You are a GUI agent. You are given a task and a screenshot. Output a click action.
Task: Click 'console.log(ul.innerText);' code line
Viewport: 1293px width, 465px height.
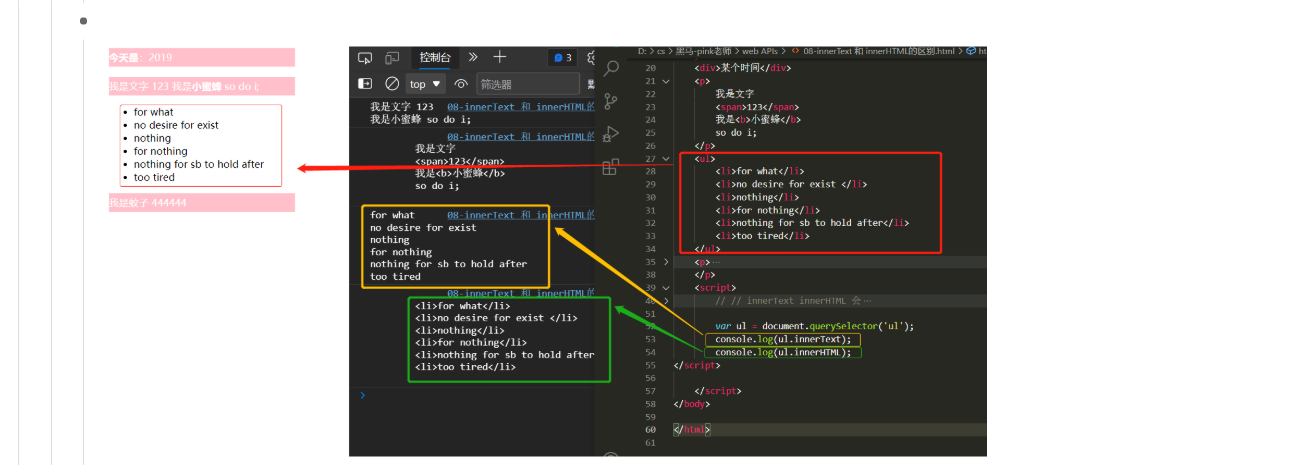coord(783,339)
